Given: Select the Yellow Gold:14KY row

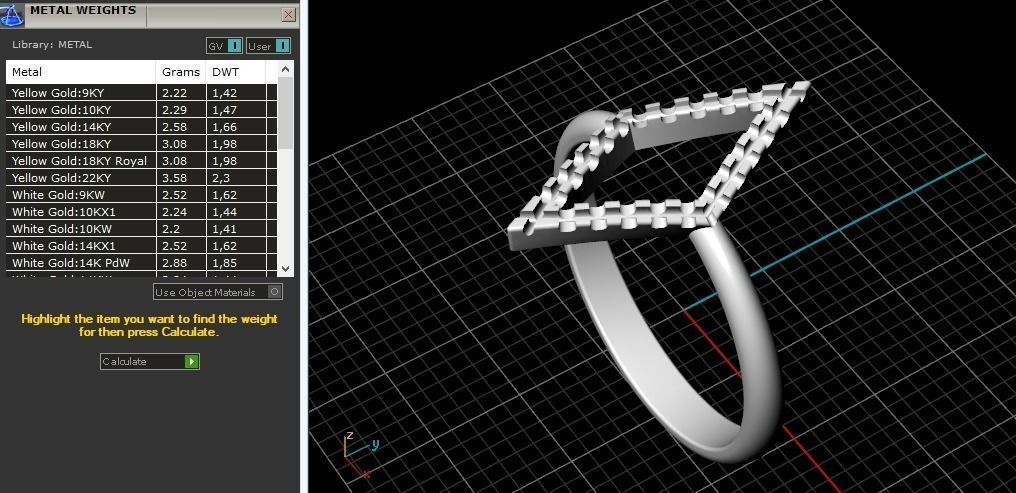Looking at the screenshot, I should click(x=141, y=126).
